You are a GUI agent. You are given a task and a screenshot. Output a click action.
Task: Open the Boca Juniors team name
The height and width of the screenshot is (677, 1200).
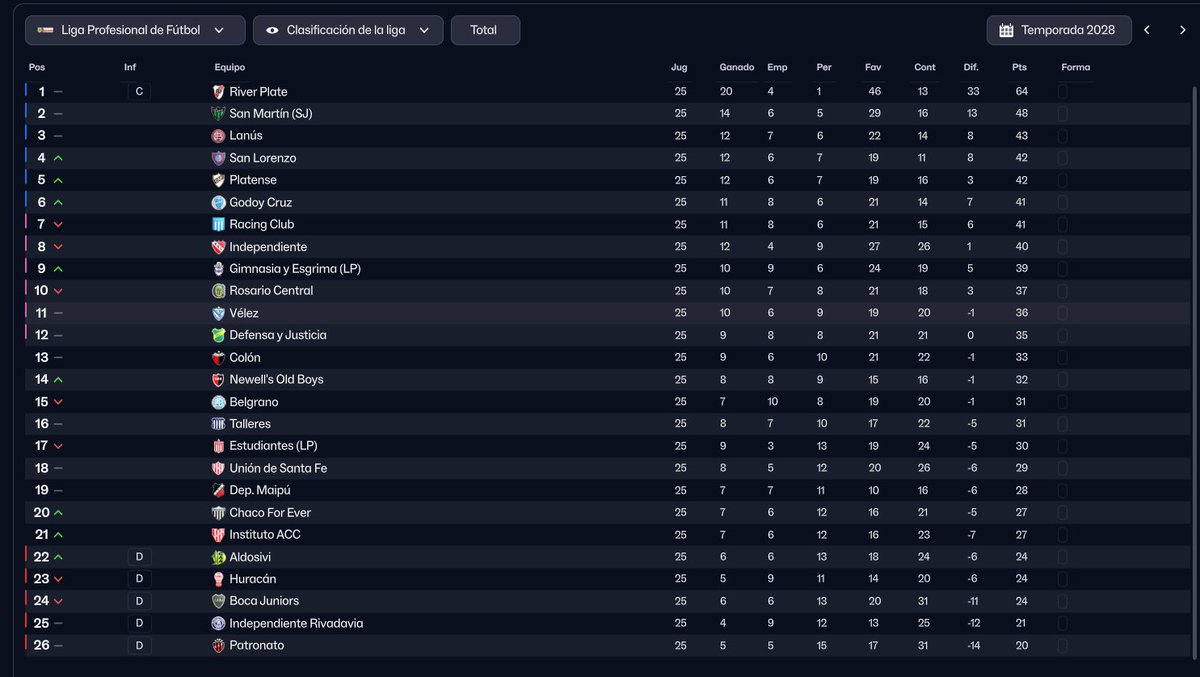[264, 601]
